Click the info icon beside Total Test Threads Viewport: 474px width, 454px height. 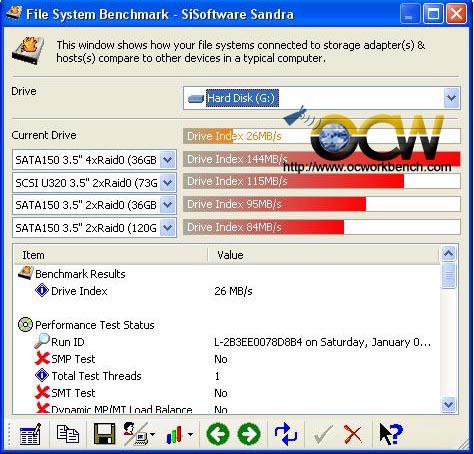pyautogui.click(x=42, y=375)
